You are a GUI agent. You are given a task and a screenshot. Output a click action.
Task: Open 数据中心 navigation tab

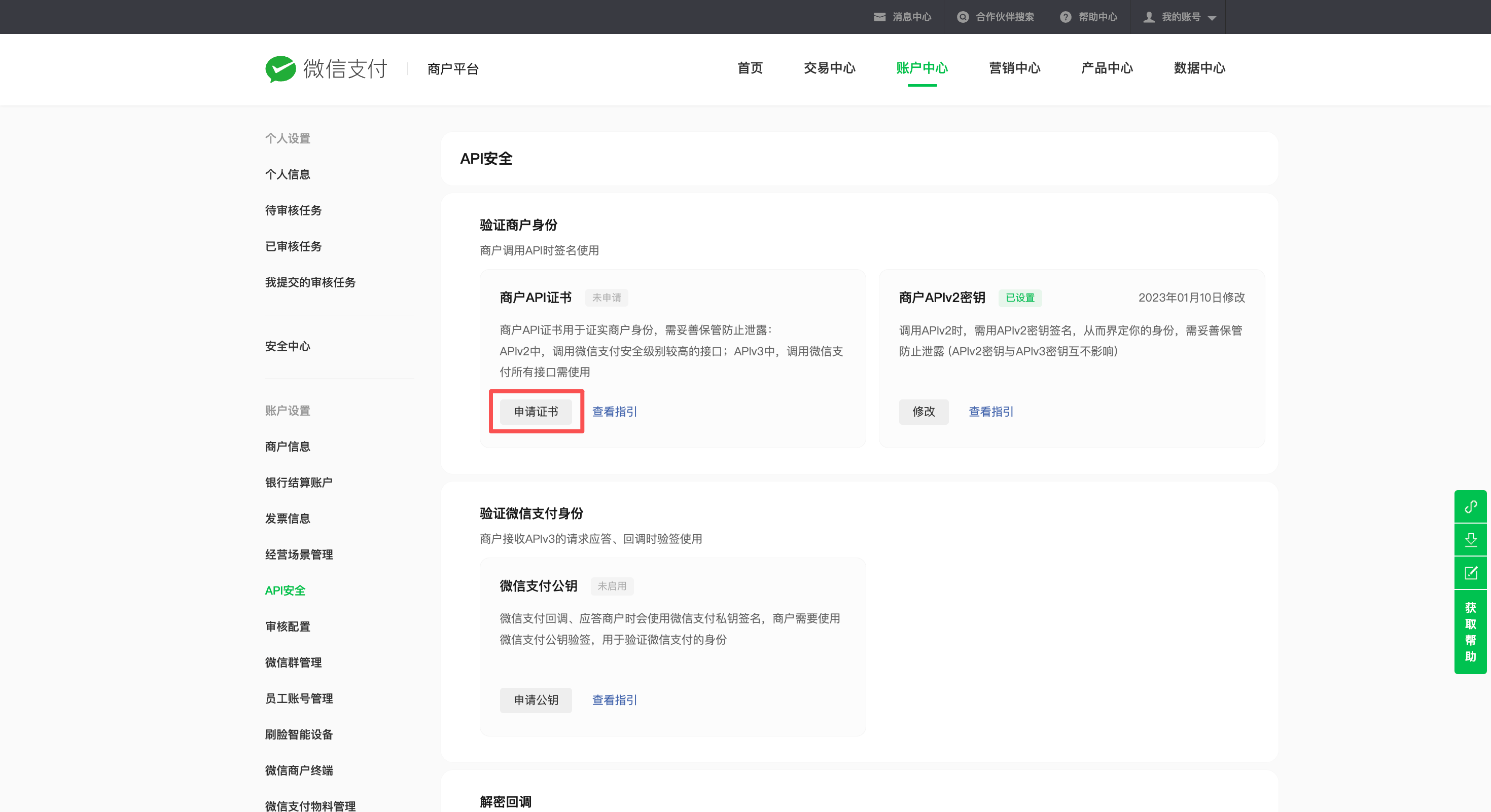point(1199,68)
